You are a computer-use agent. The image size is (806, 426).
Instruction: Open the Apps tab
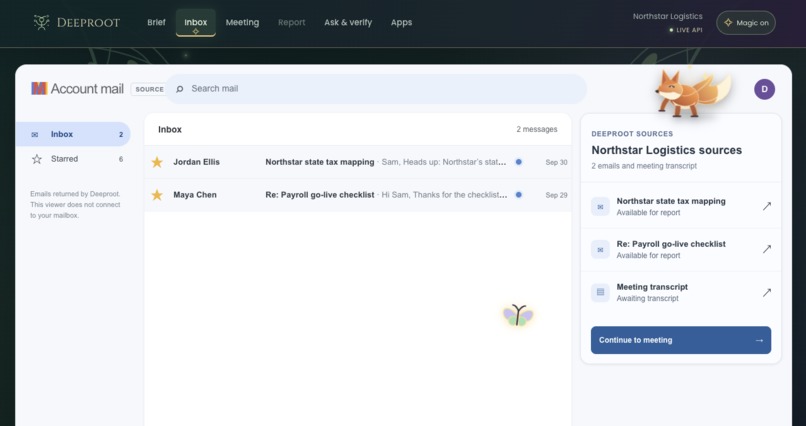click(401, 23)
